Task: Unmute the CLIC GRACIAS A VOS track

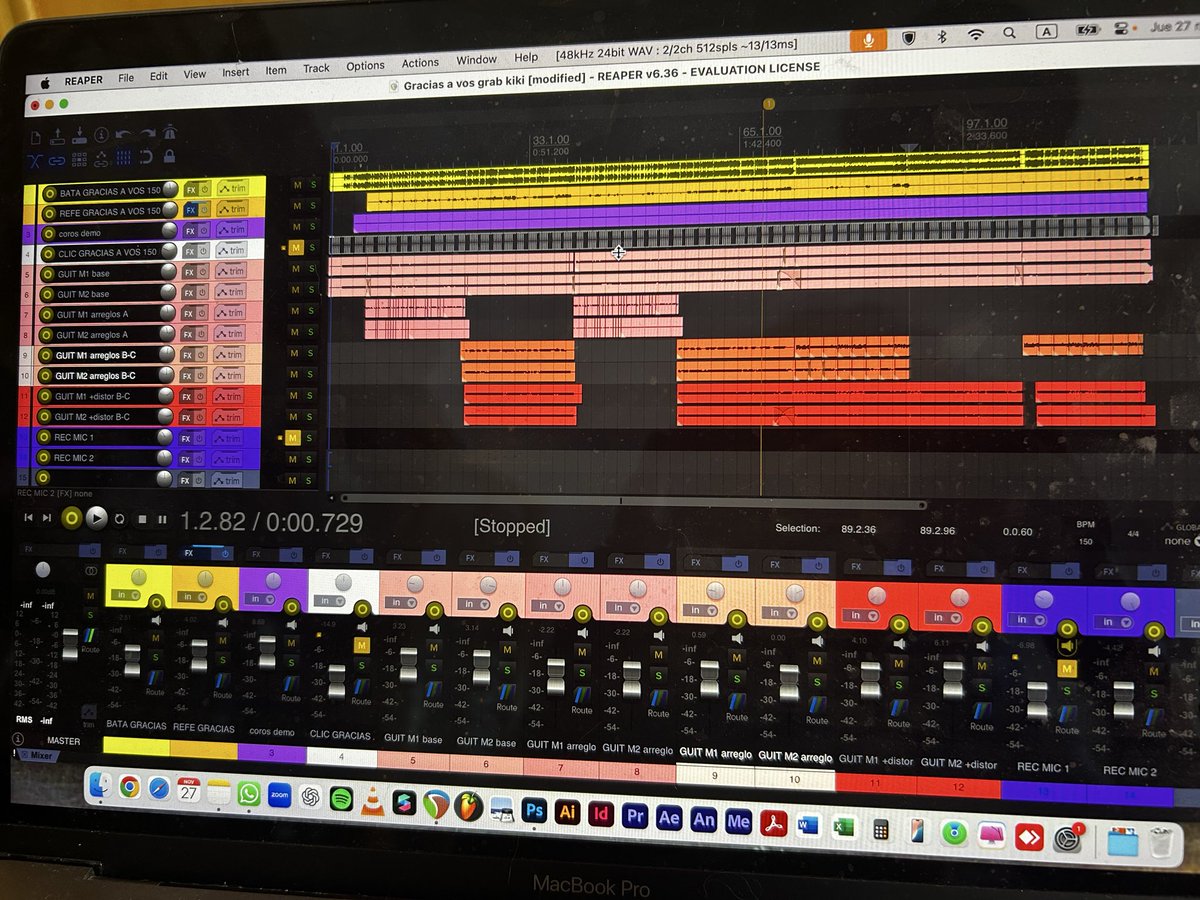Action: (298, 249)
